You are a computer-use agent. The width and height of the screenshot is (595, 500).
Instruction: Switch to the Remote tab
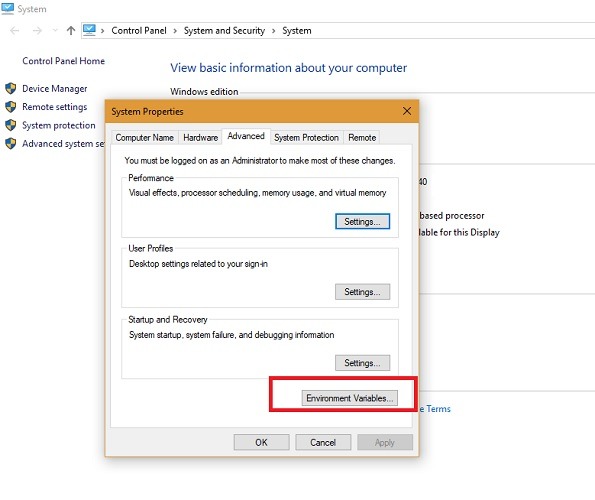[362, 137]
